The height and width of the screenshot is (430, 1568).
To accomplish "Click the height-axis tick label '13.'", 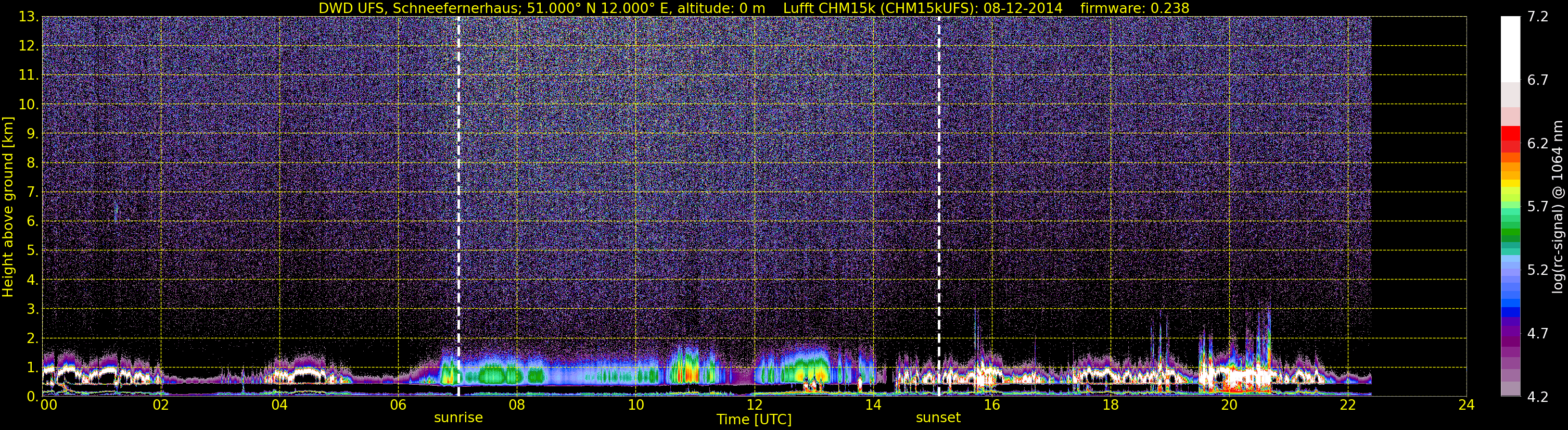I will (x=29, y=17).
